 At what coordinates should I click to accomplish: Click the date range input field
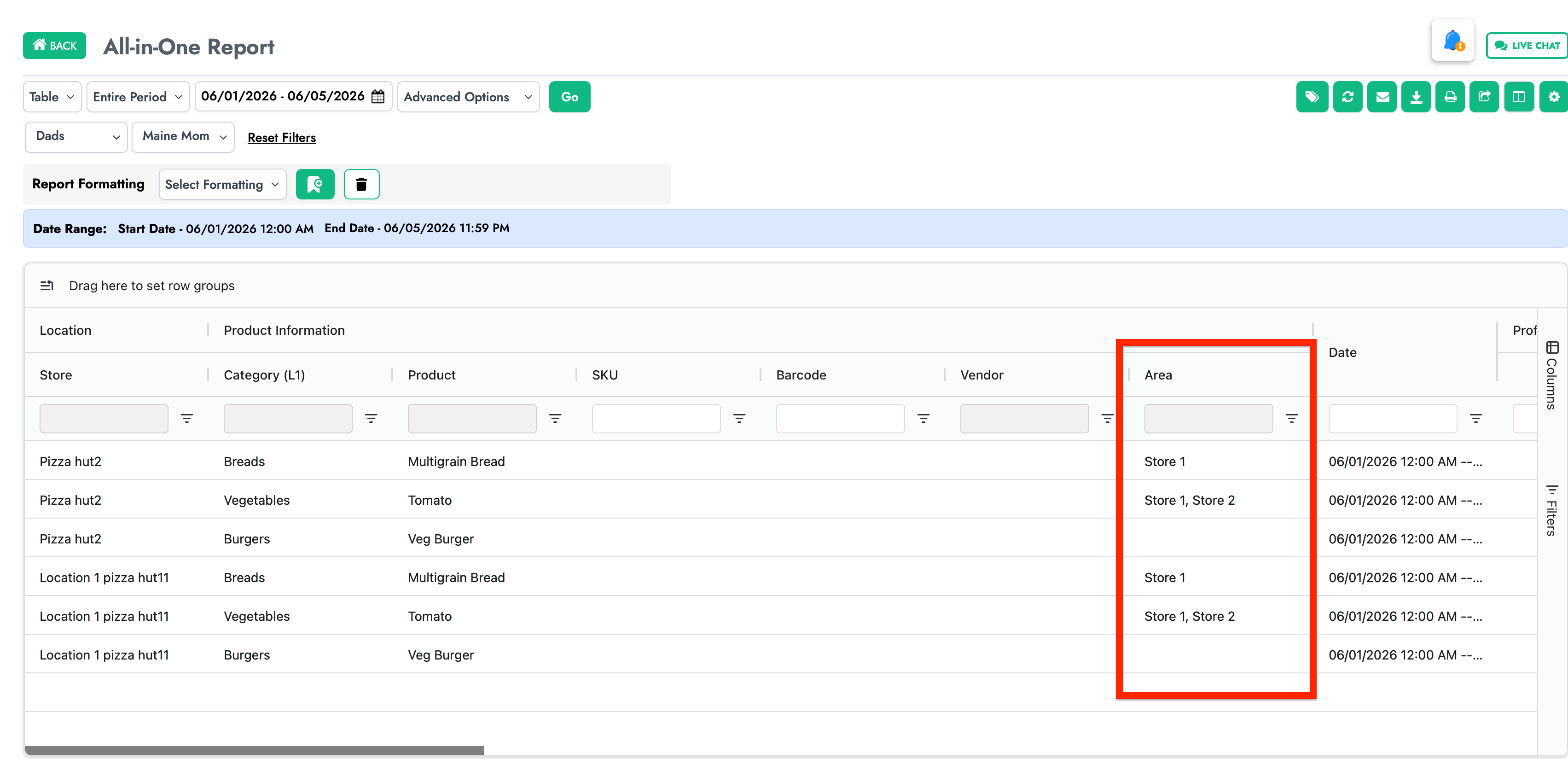click(x=293, y=97)
